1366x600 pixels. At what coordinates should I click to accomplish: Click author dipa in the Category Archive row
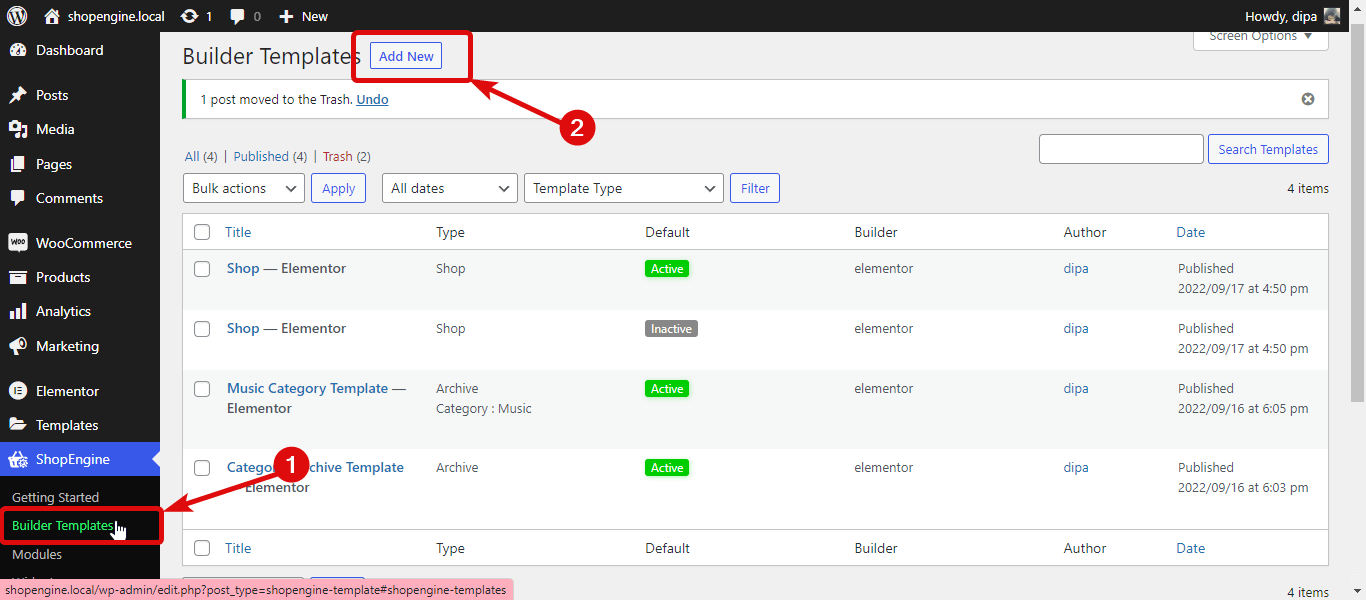coord(1076,467)
